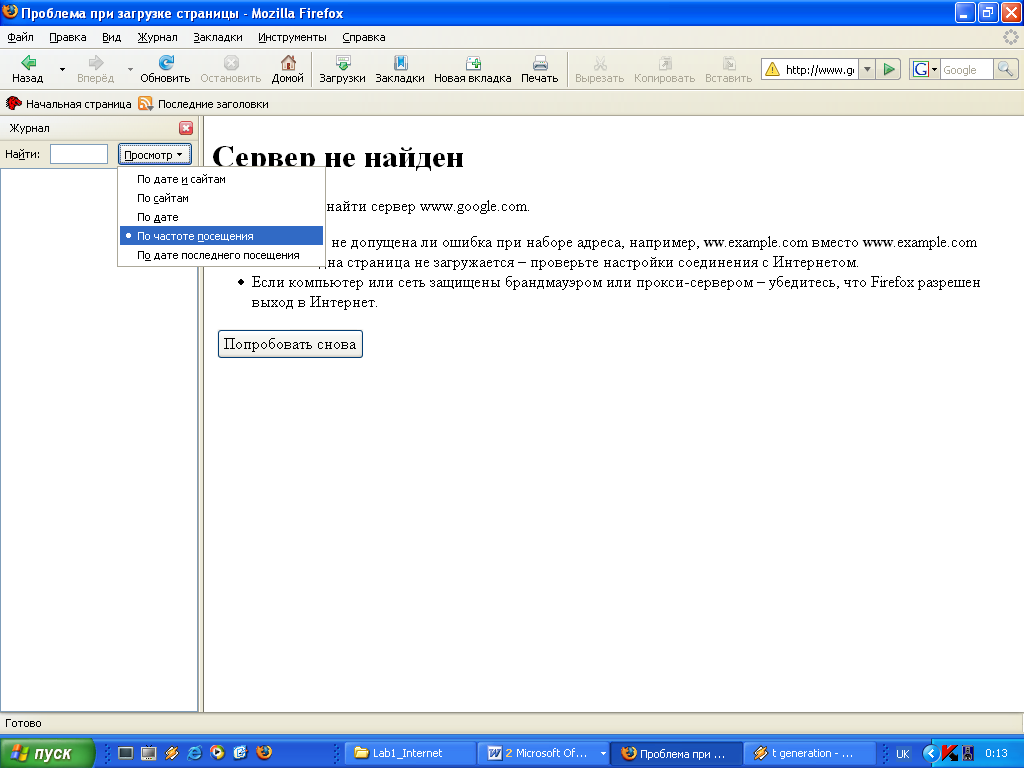Launch Internet Explorer from quick launch

(195, 753)
